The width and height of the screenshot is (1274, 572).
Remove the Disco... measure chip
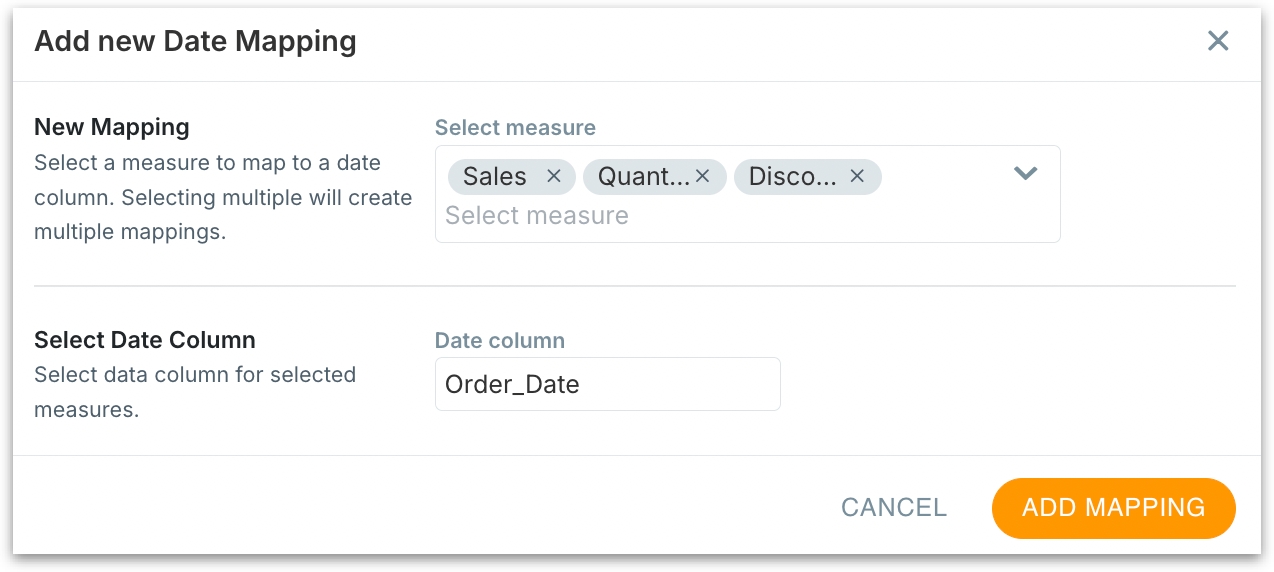click(x=857, y=177)
